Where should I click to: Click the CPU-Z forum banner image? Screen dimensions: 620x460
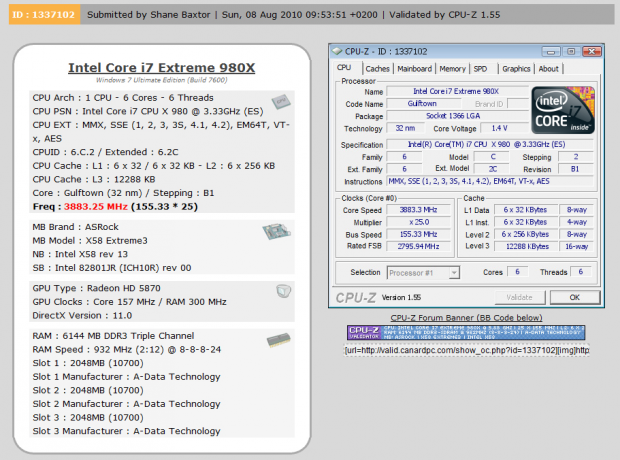pos(466,333)
